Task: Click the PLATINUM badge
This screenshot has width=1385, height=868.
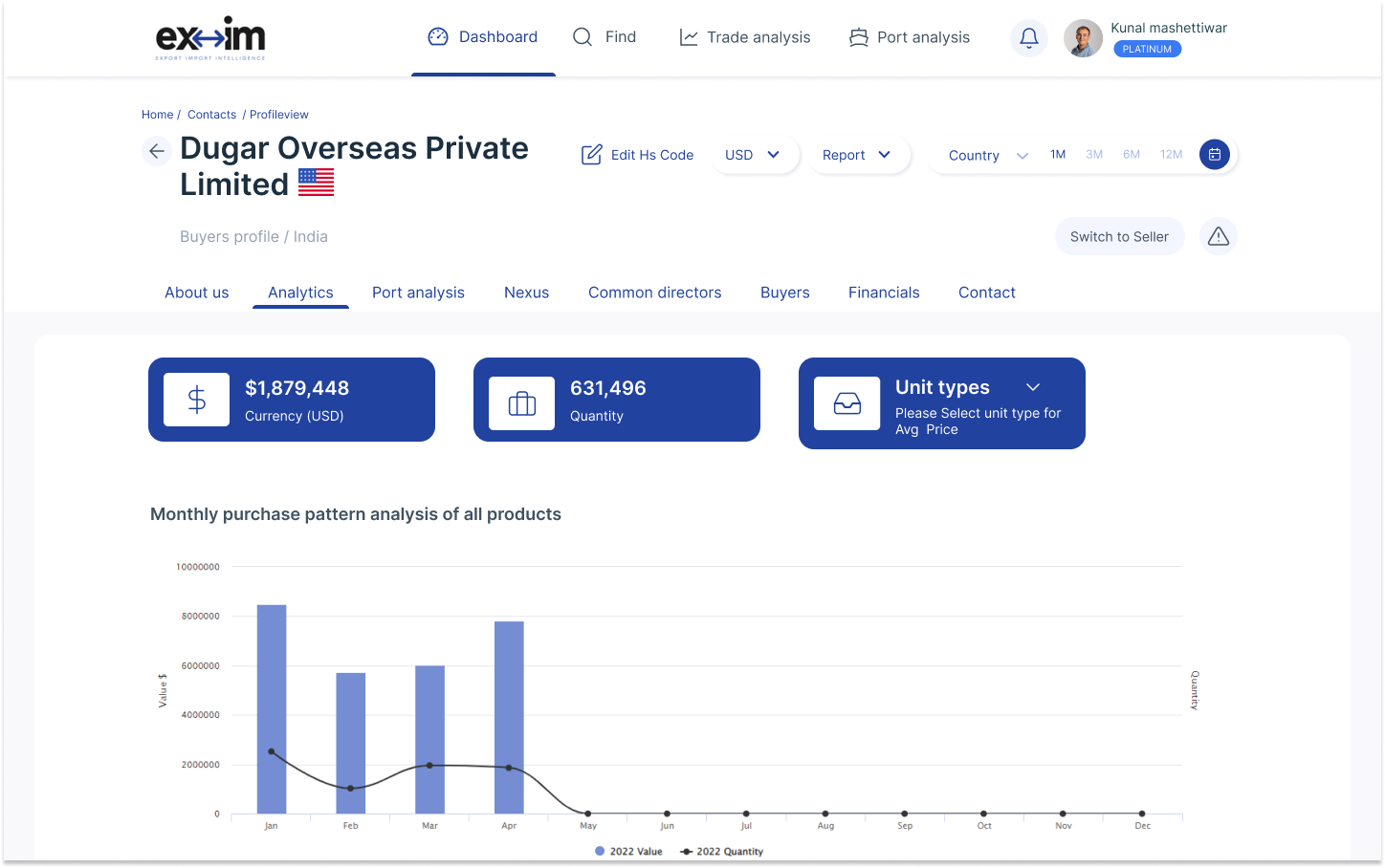Action: [1147, 49]
